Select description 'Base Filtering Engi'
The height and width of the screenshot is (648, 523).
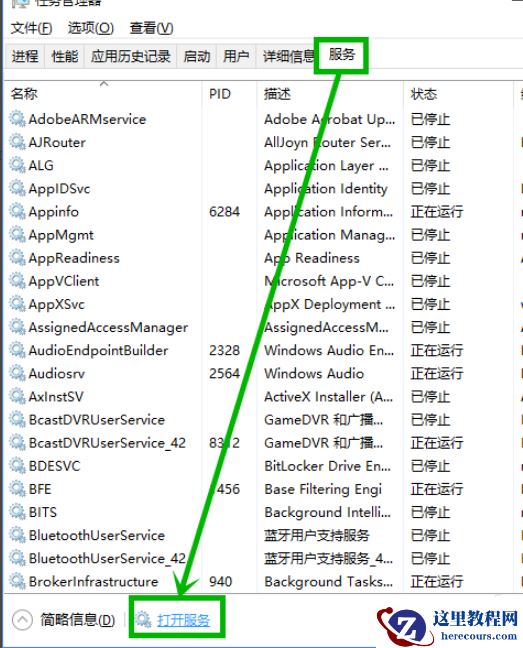click(x=323, y=489)
